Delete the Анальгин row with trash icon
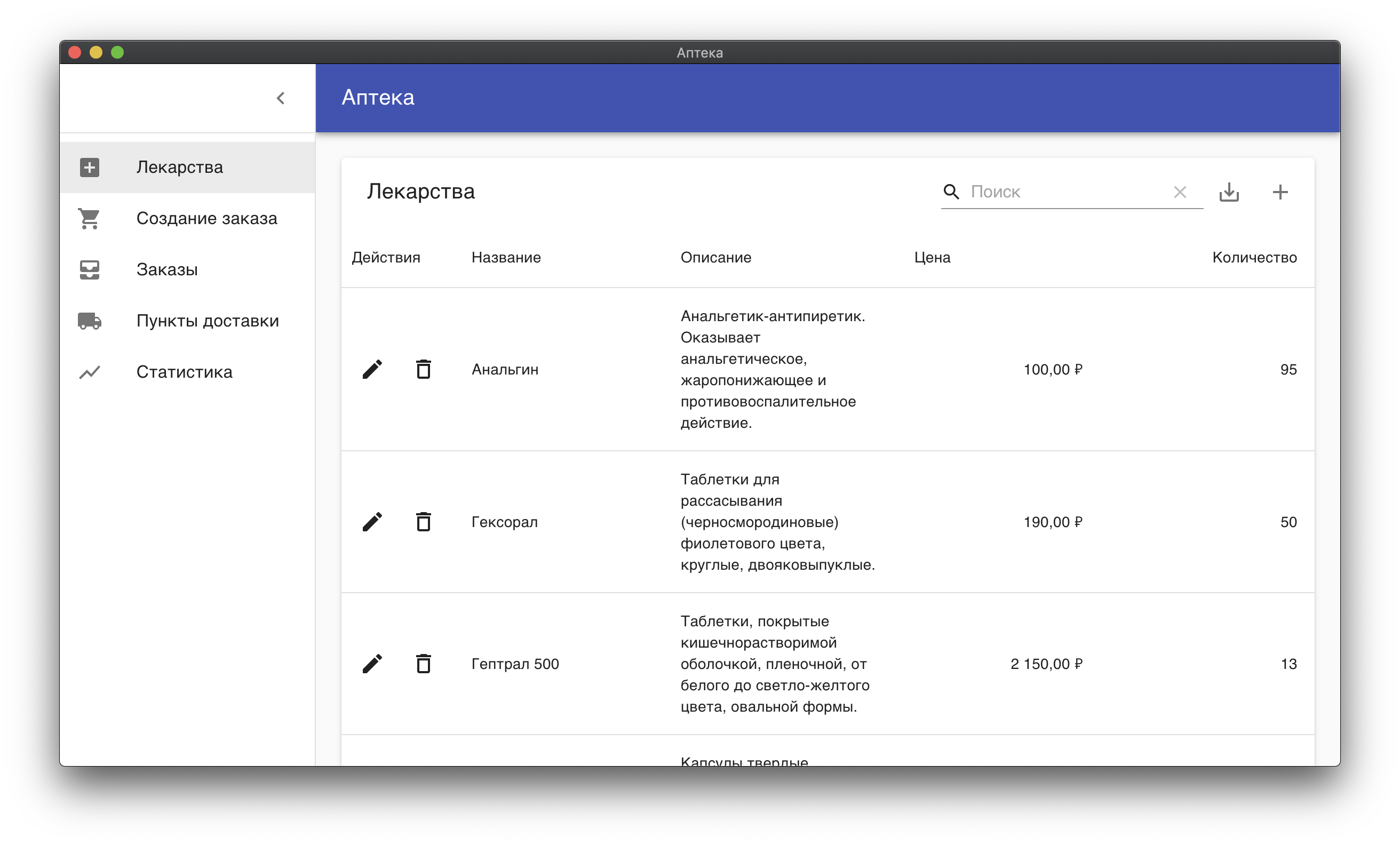1400x845 pixels. coord(423,369)
